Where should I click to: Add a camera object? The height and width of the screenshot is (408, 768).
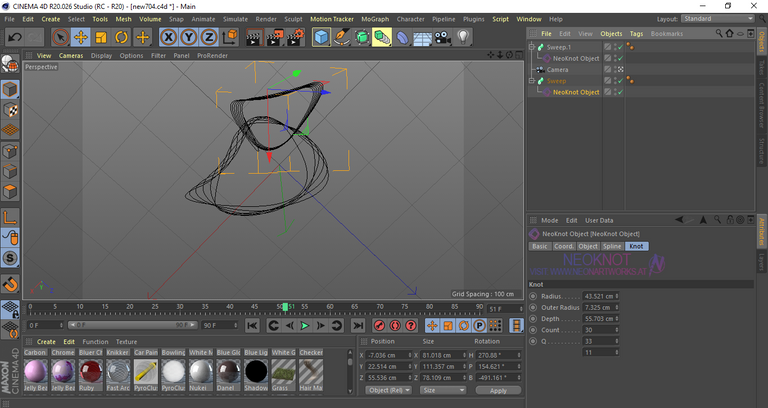click(442, 37)
